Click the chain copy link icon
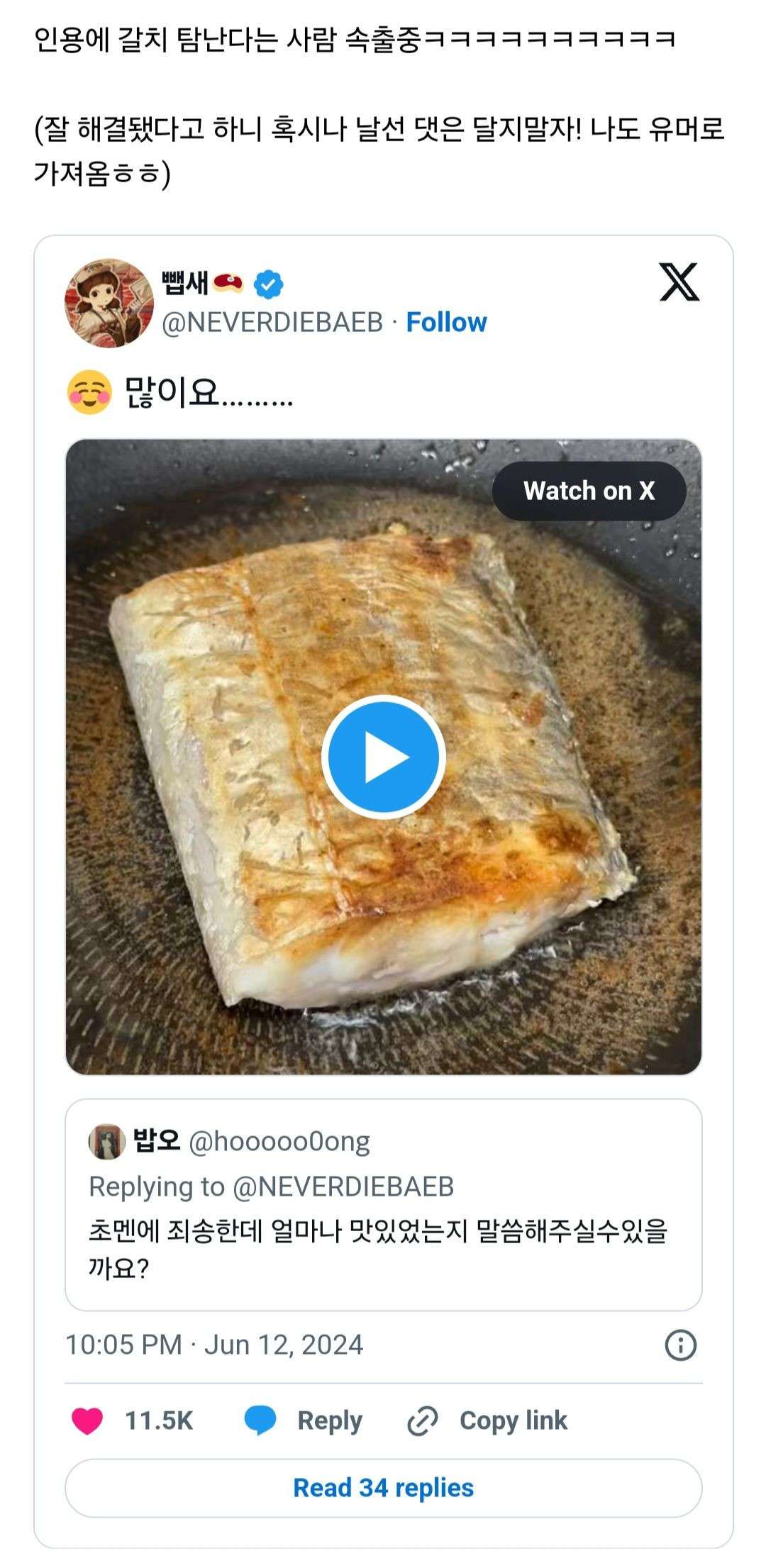Image resolution: width=766 pixels, height=1568 pixels. pos(422,1421)
